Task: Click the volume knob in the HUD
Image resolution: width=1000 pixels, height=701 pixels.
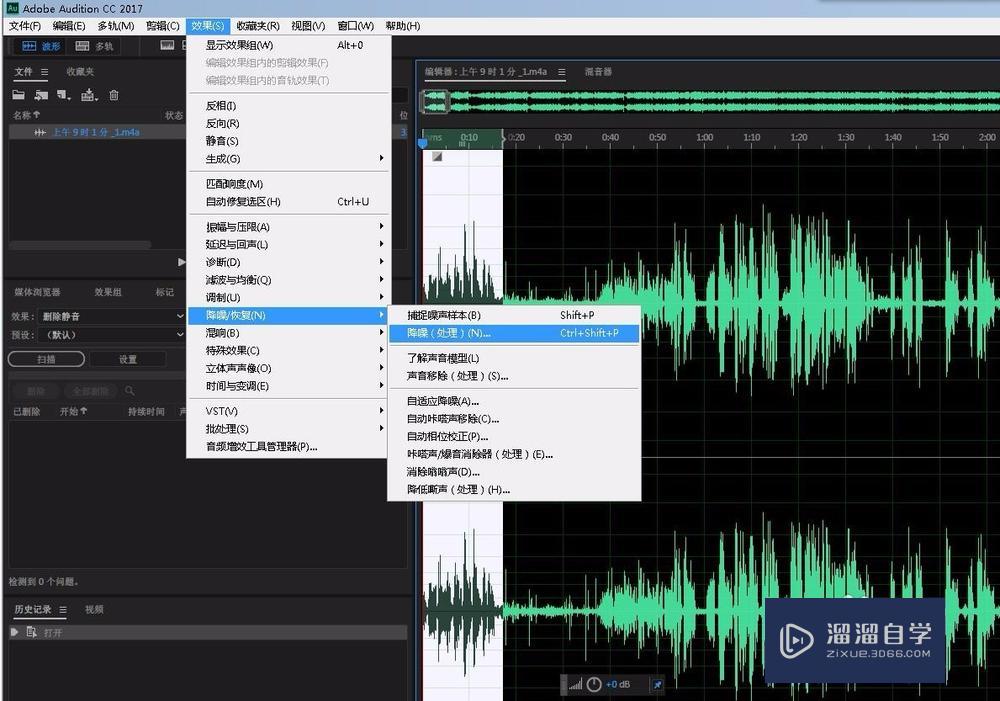Action: [x=594, y=684]
